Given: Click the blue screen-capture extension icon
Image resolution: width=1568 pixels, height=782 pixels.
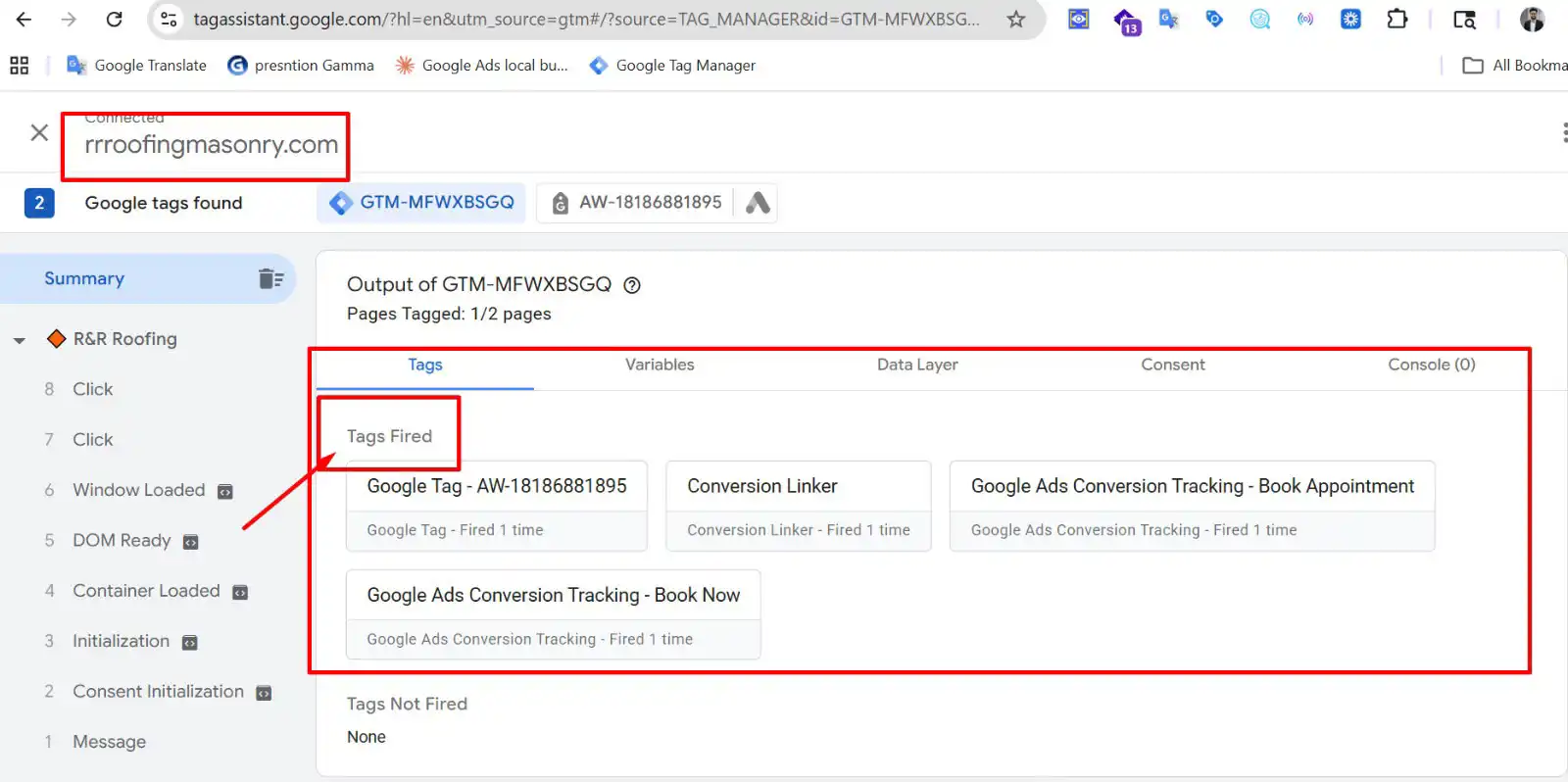Looking at the screenshot, I should (x=1079, y=19).
